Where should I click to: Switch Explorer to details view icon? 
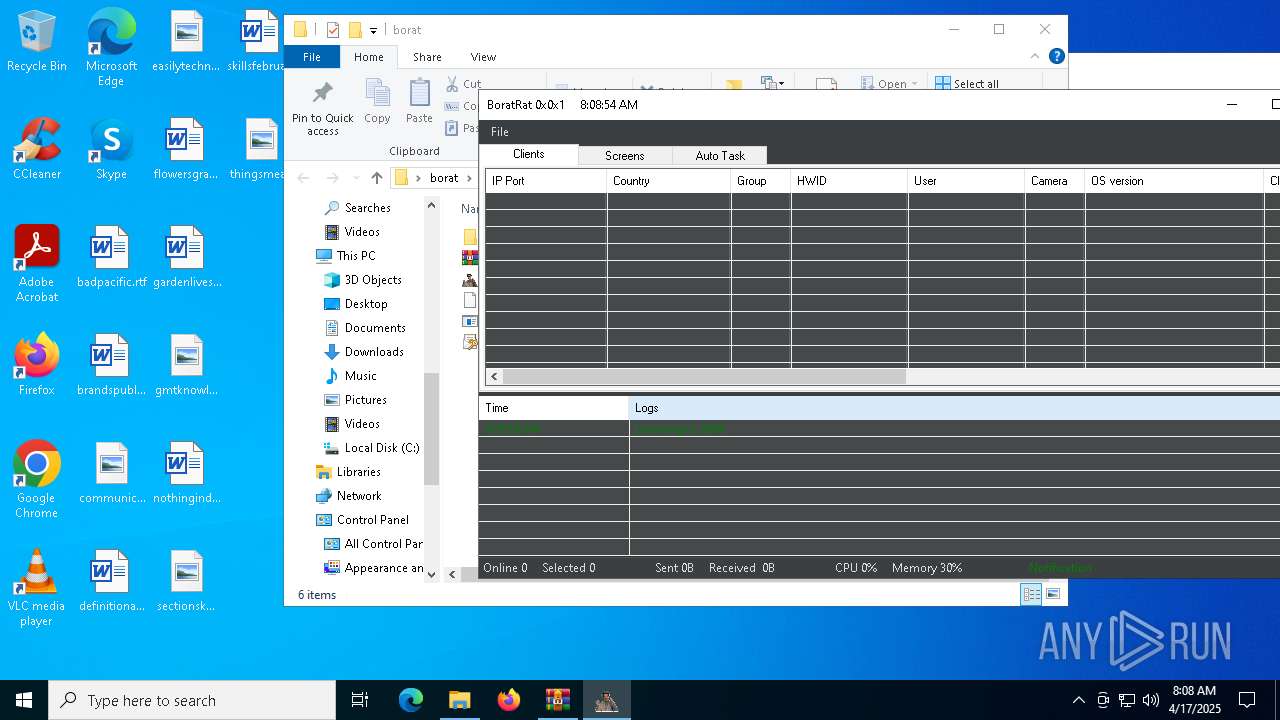tap(1031, 594)
